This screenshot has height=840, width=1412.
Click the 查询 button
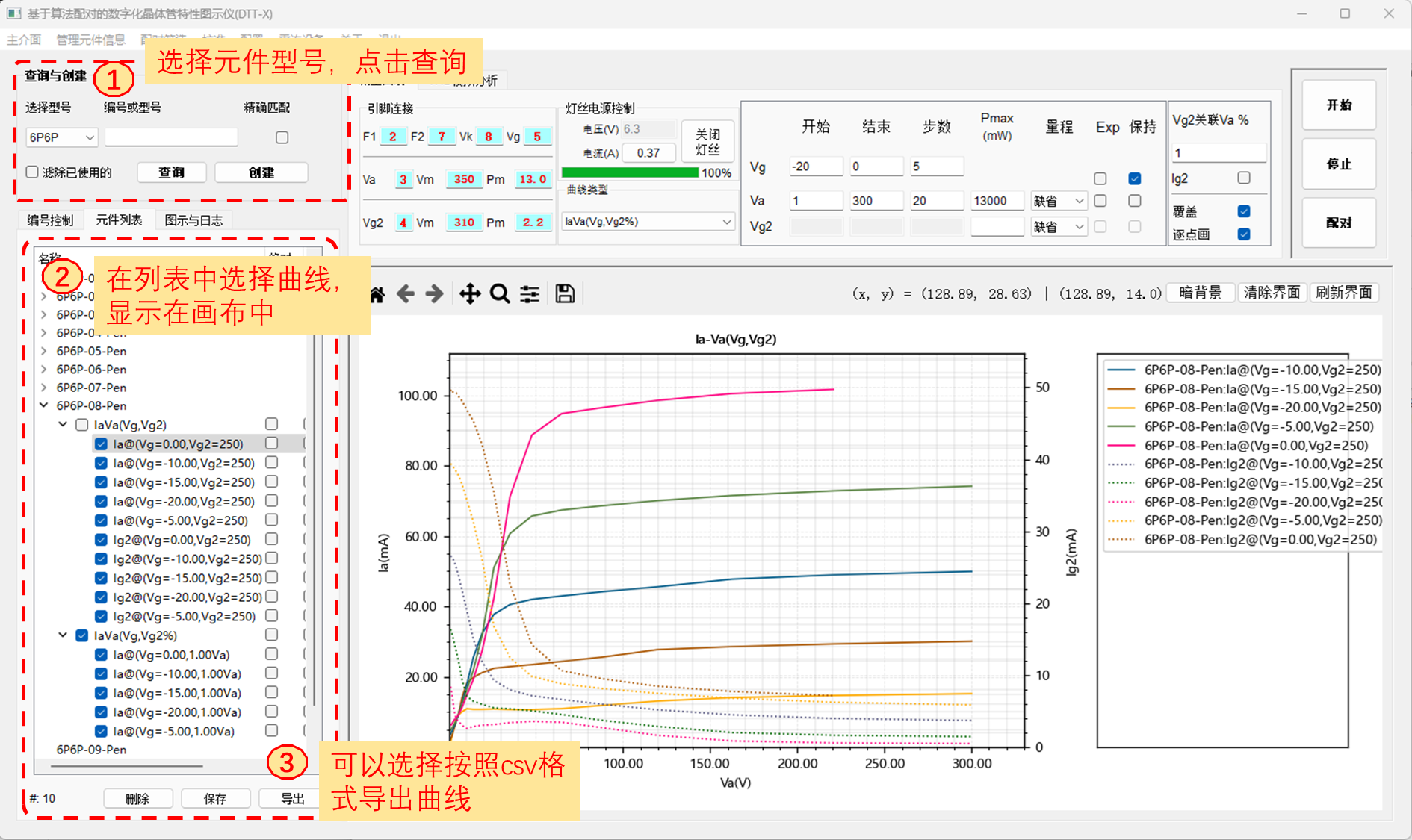click(x=172, y=172)
